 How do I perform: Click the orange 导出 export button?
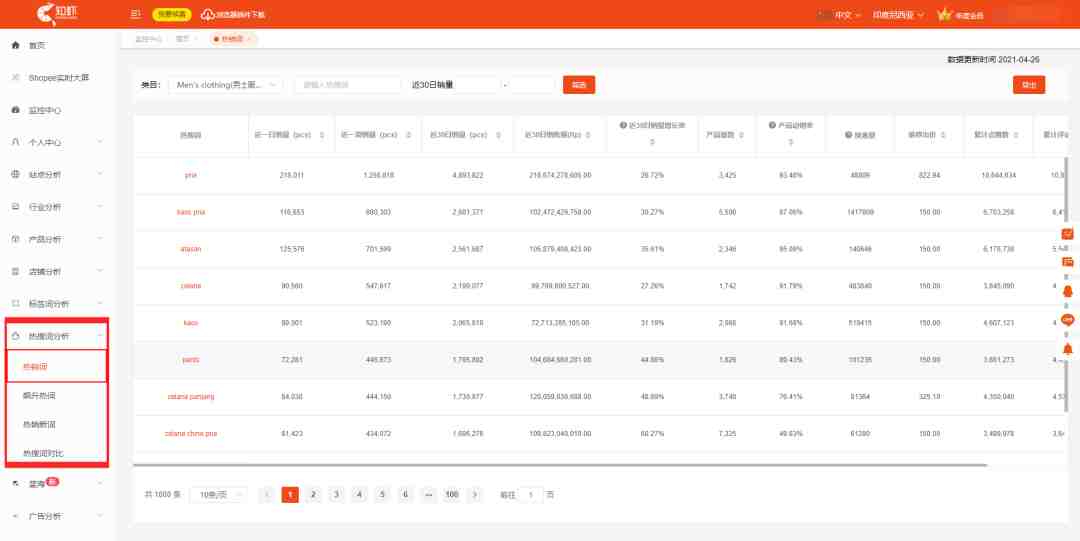tap(1029, 85)
